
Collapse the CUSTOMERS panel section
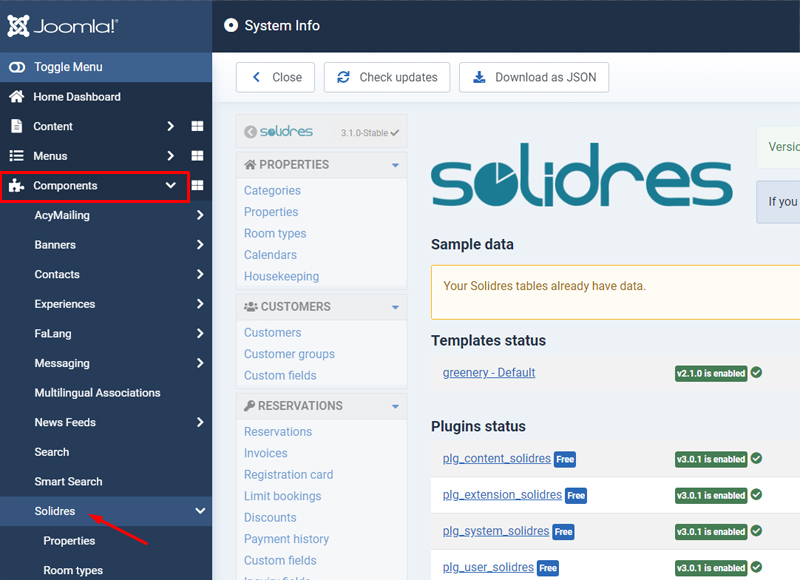click(x=395, y=307)
